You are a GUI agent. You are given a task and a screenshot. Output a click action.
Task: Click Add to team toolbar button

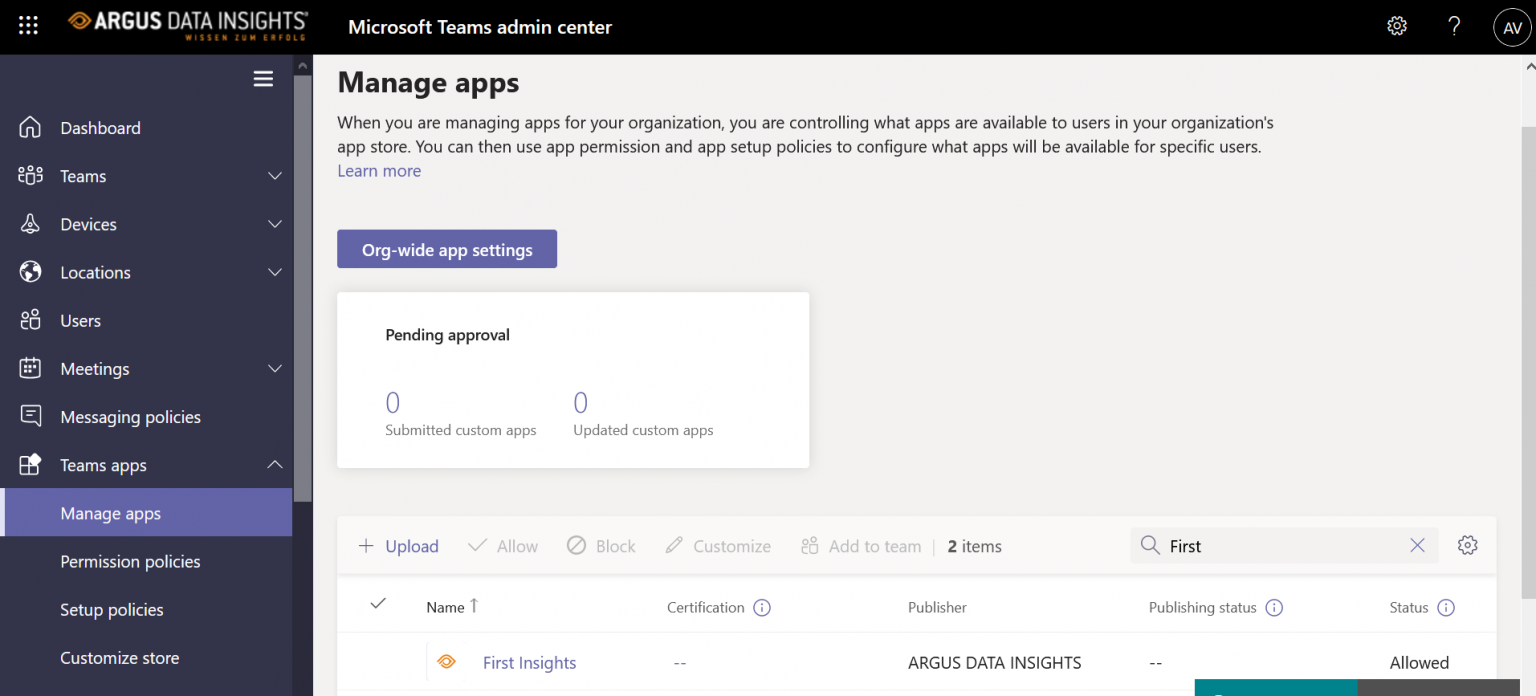(861, 546)
